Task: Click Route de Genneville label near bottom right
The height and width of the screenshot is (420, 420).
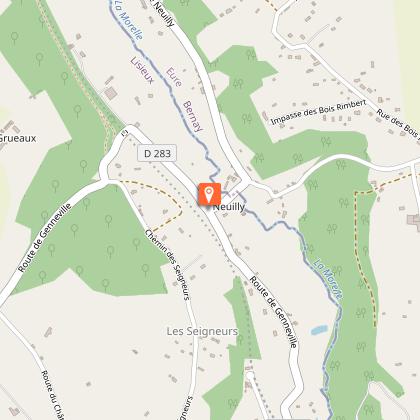Action: pos(274,312)
